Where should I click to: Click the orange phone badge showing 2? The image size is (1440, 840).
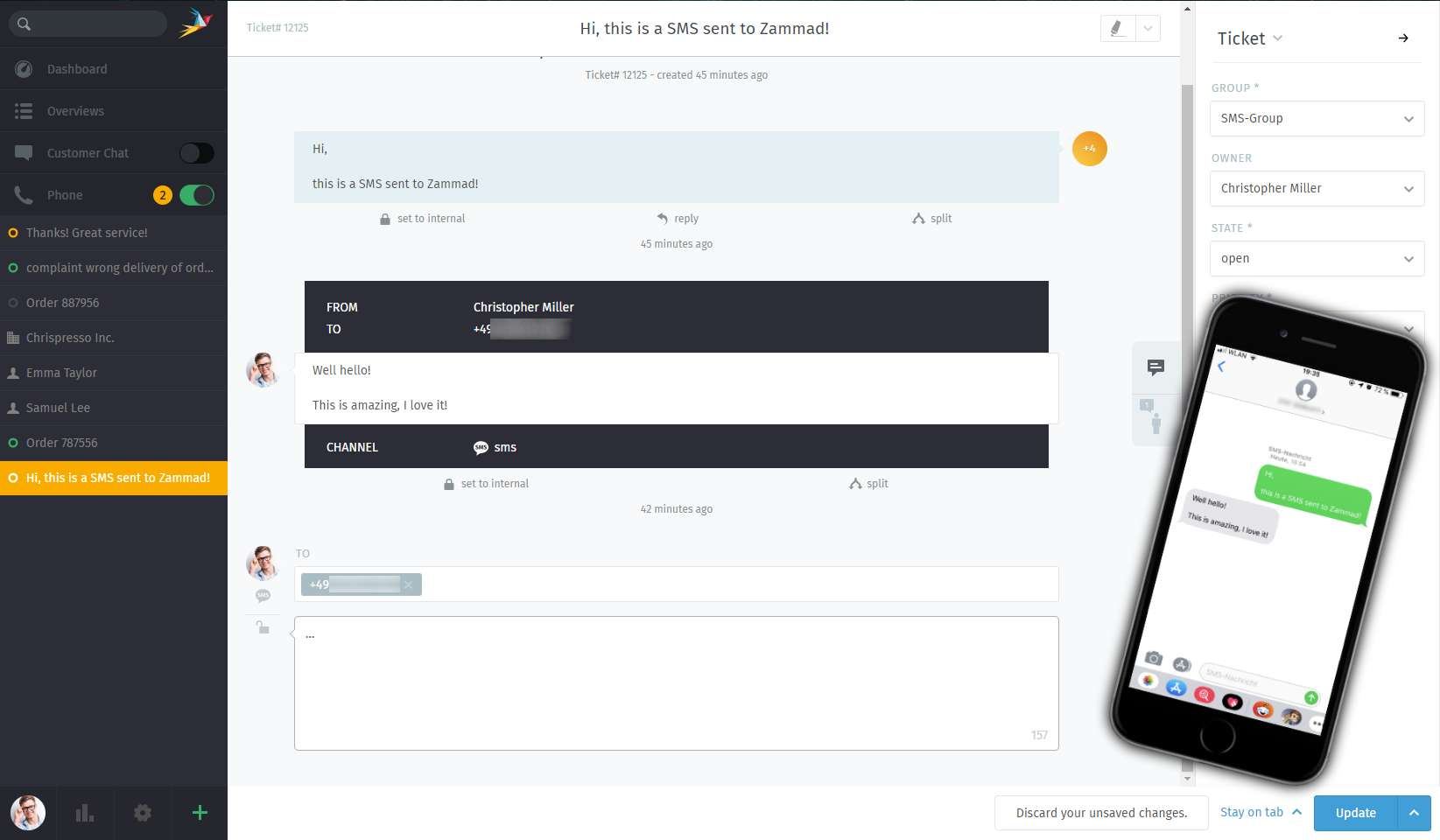click(x=163, y=195)
